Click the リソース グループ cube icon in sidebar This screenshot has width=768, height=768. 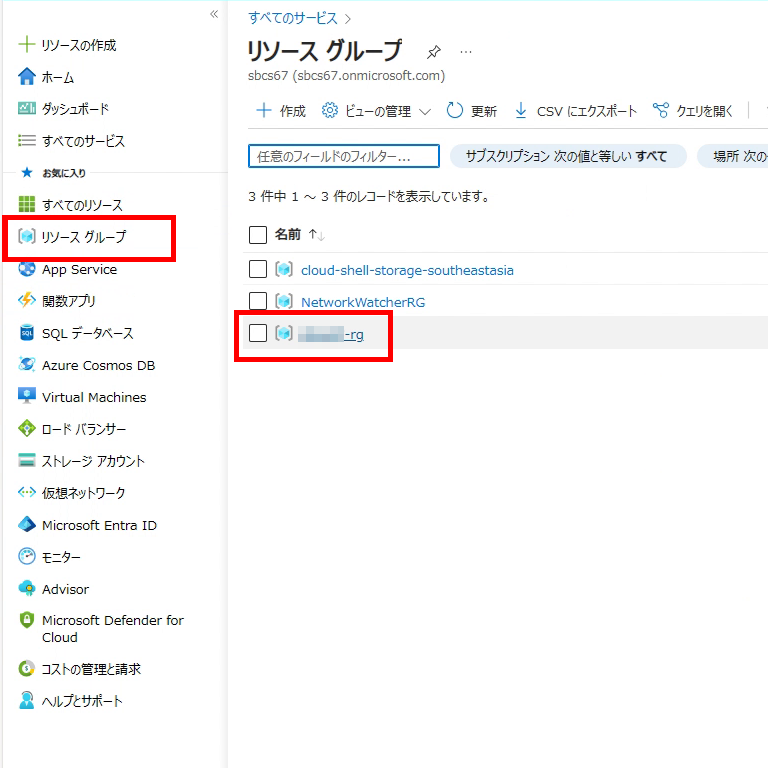pos(26,236)
